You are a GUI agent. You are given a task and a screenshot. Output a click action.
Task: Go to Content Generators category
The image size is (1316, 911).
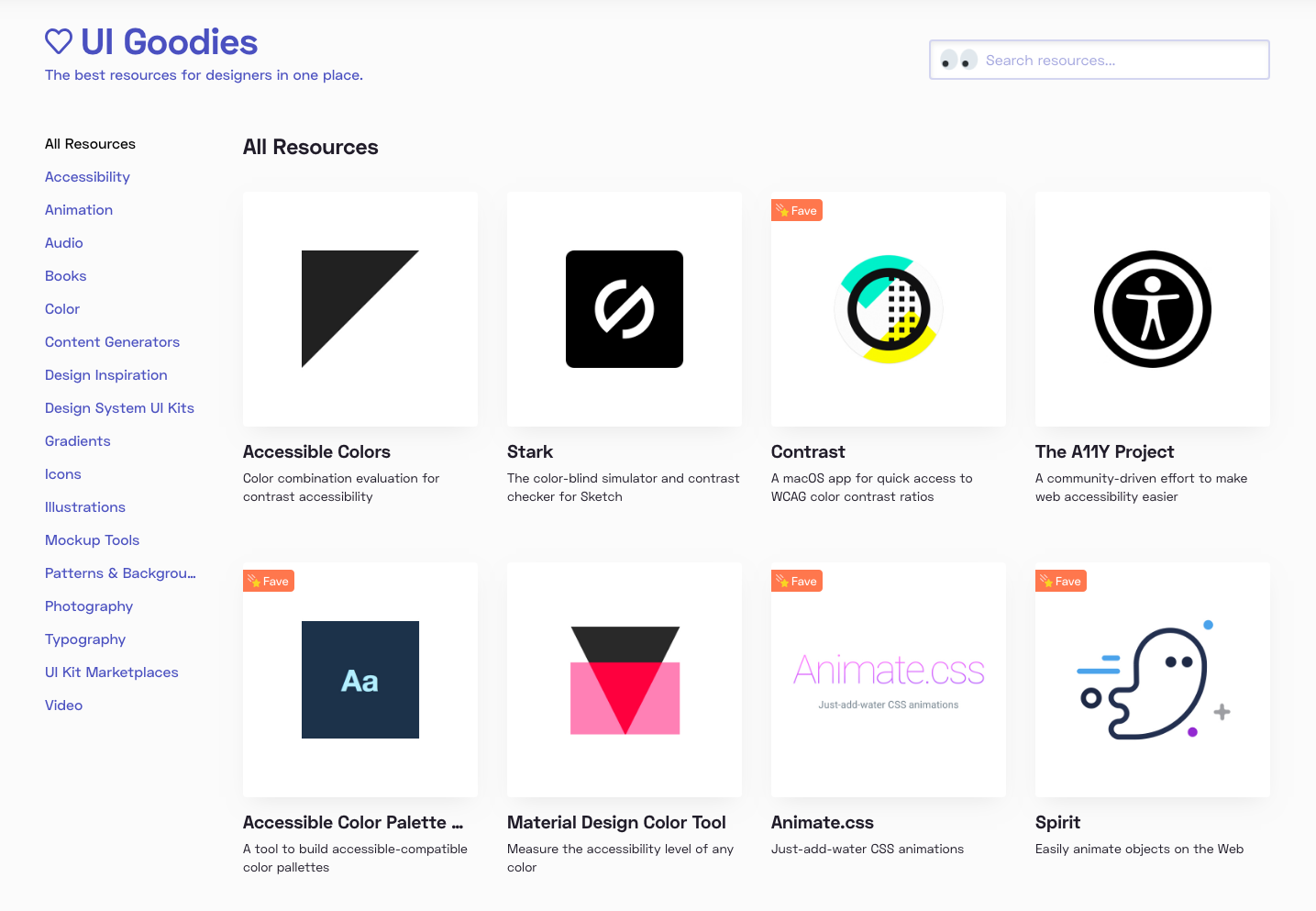tap(112, 342)
